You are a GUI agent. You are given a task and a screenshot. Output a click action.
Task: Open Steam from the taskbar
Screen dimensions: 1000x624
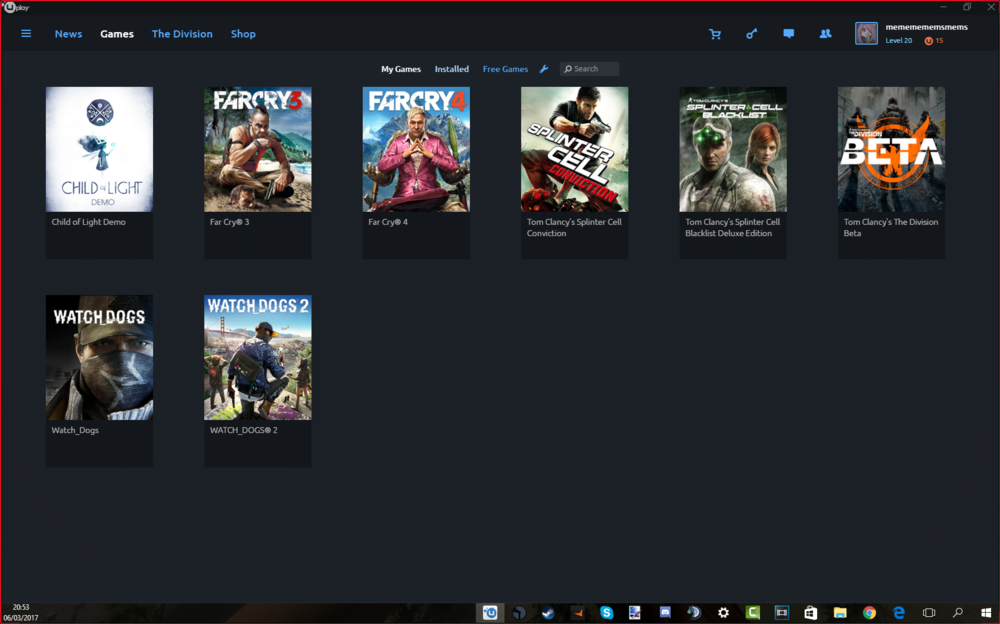click(548, 612)
